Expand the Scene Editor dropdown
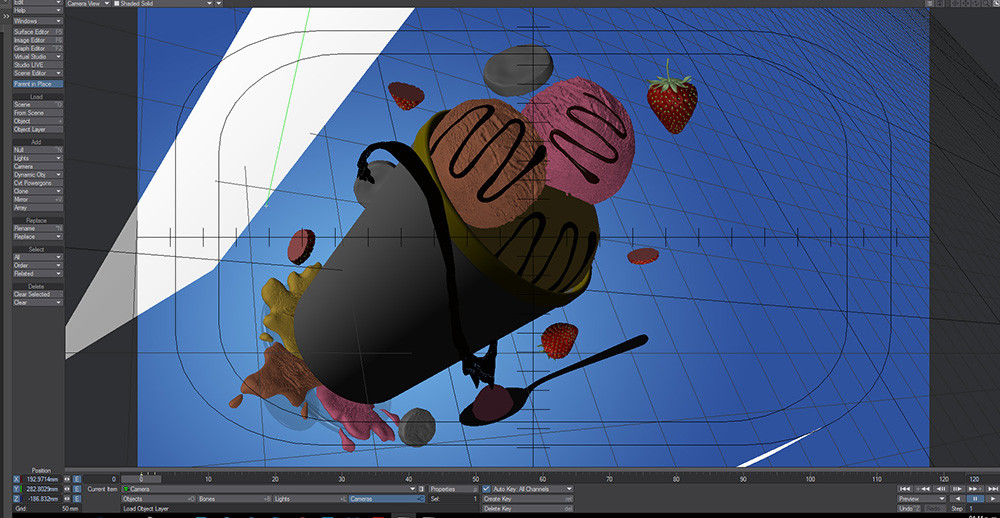 pos(38,73)
